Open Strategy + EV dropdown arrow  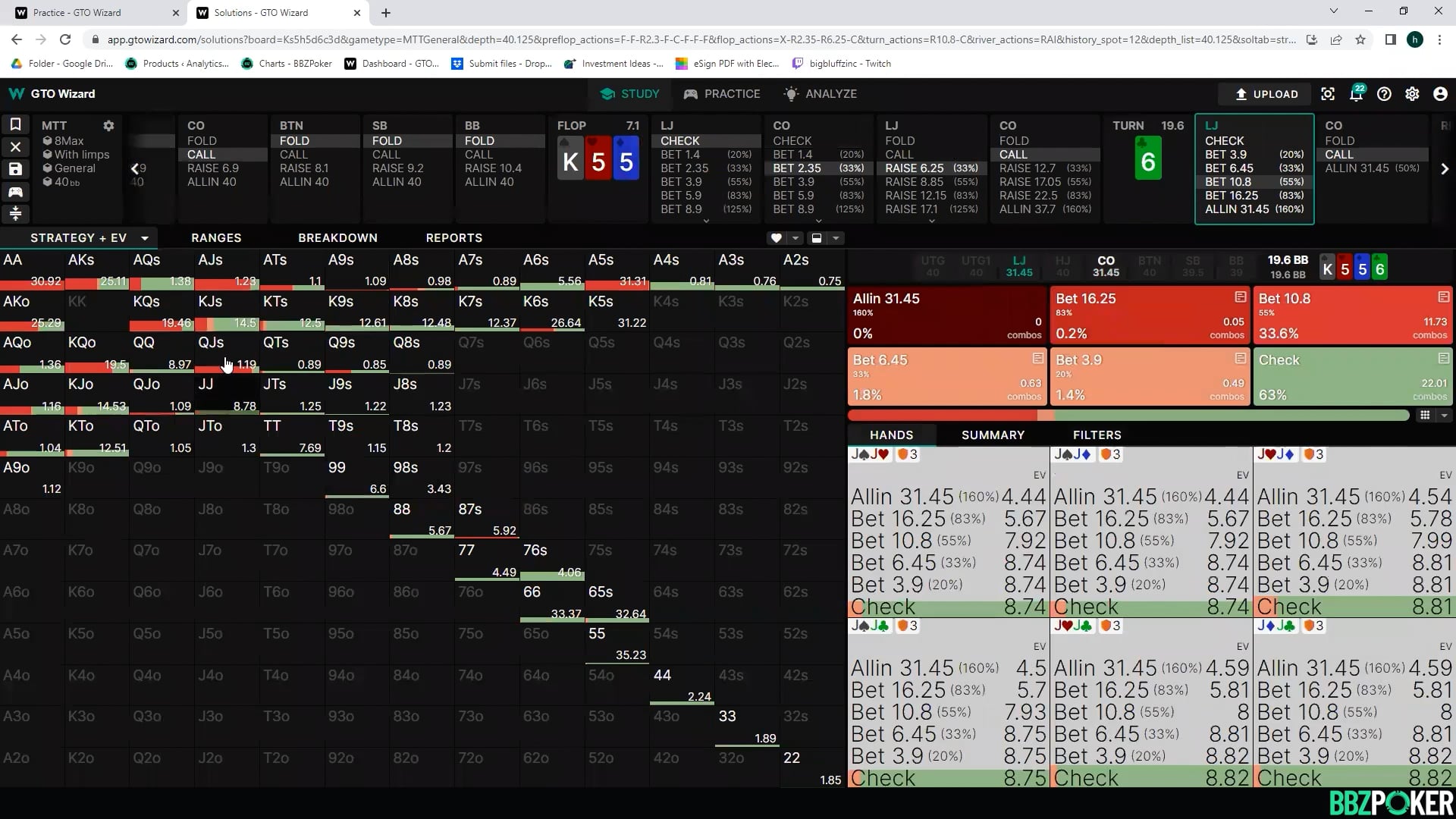145,238
